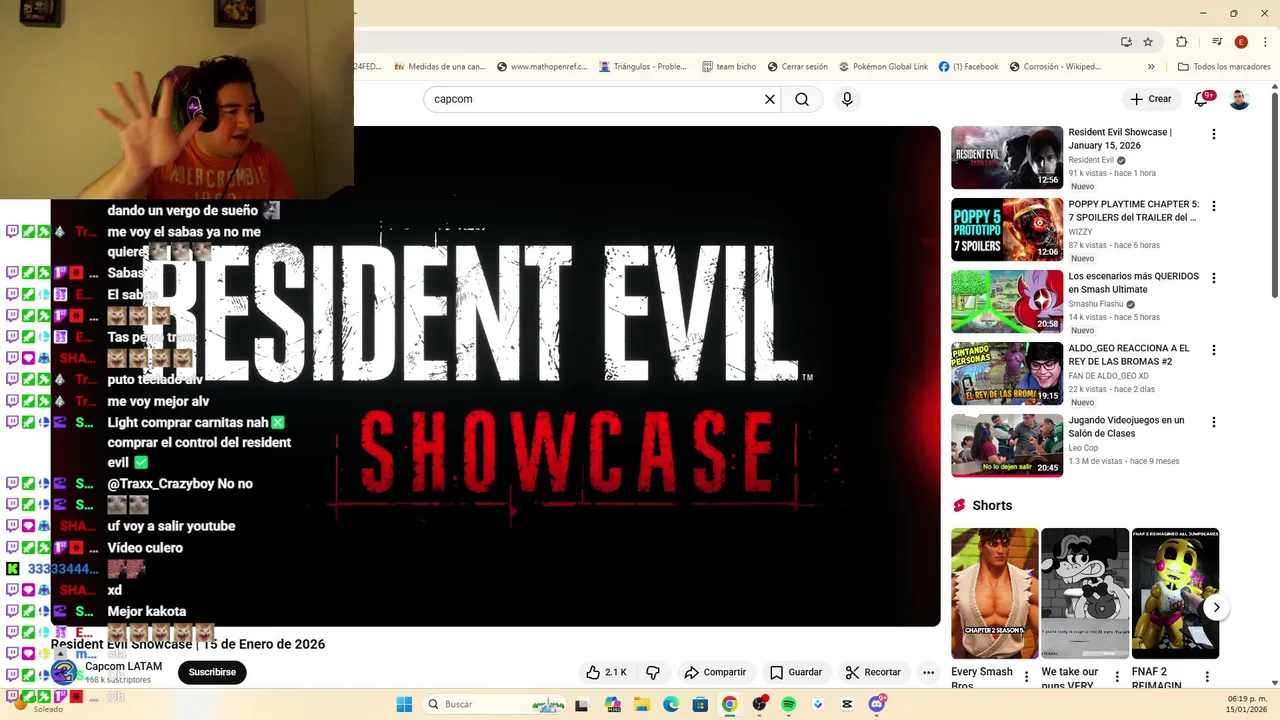Open Triángulos - Proble... bookmark
1280x720 pixels.
(x=643, y=67)
